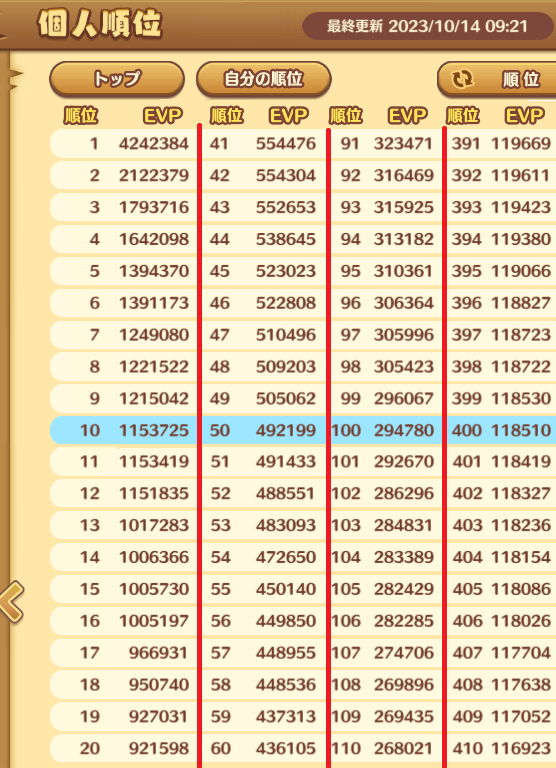Select rank 91 entry with 323471

386,144
